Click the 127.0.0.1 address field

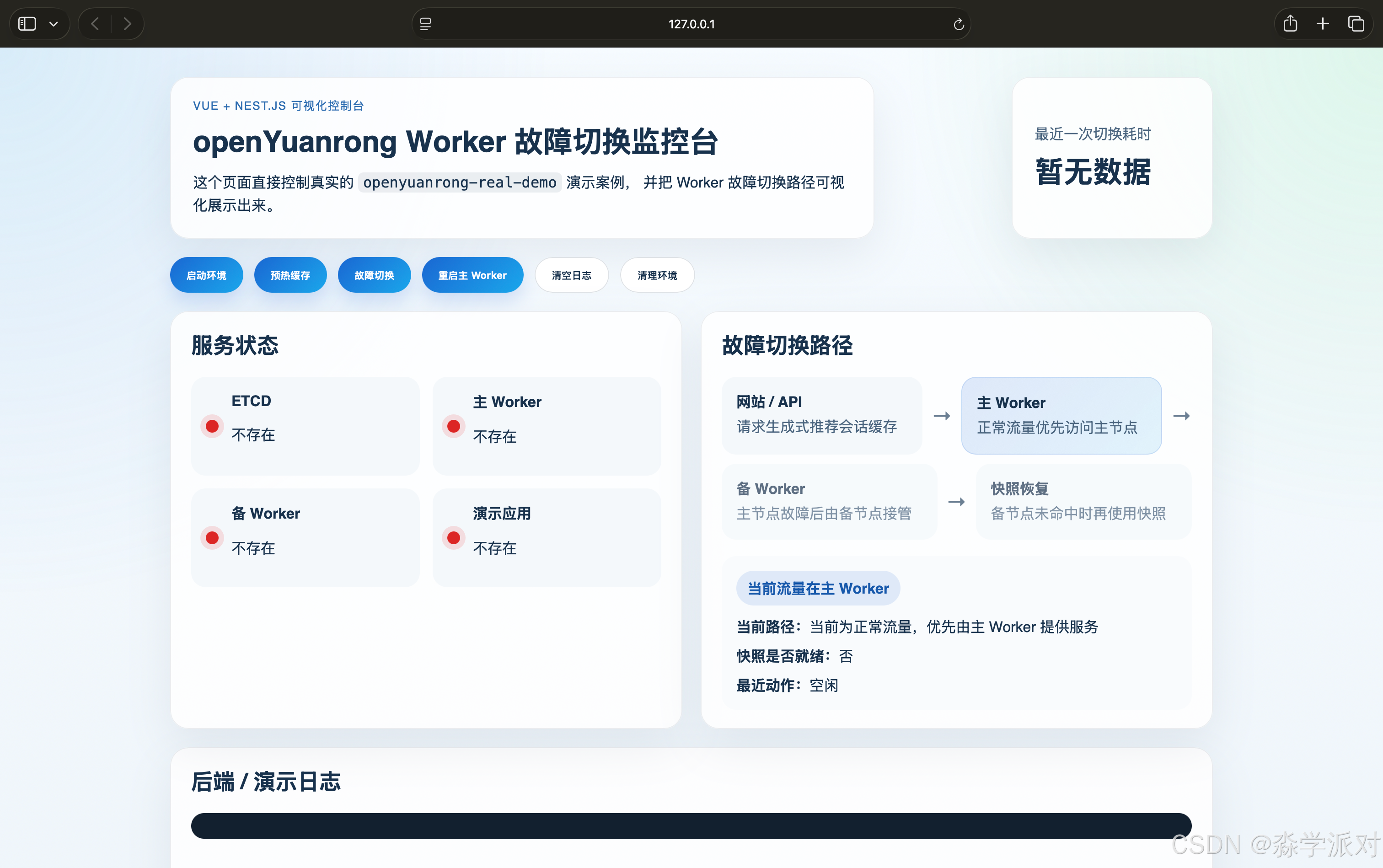pos(691,23)
